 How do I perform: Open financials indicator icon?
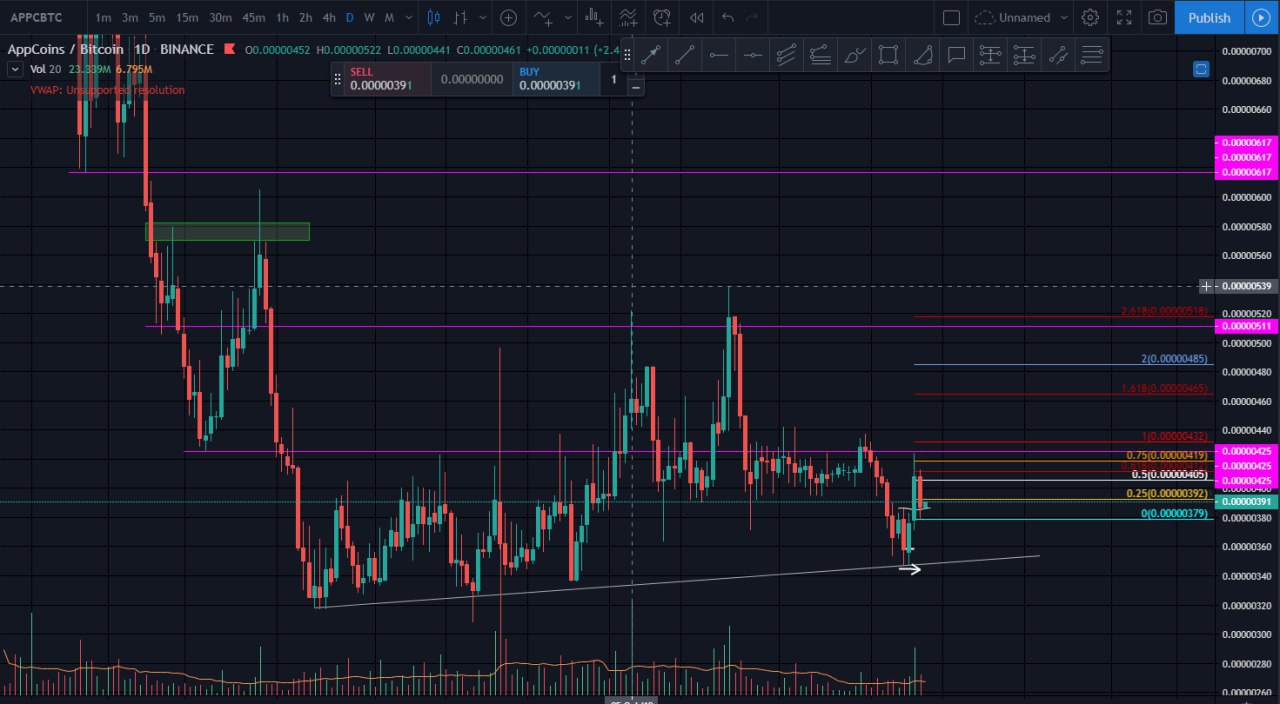[595, 17]
